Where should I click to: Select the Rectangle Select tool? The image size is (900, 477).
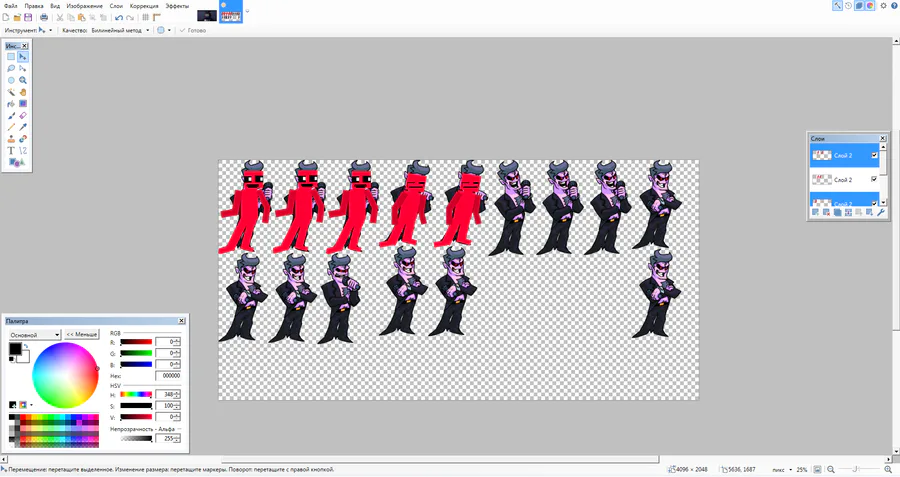[11, 57]
